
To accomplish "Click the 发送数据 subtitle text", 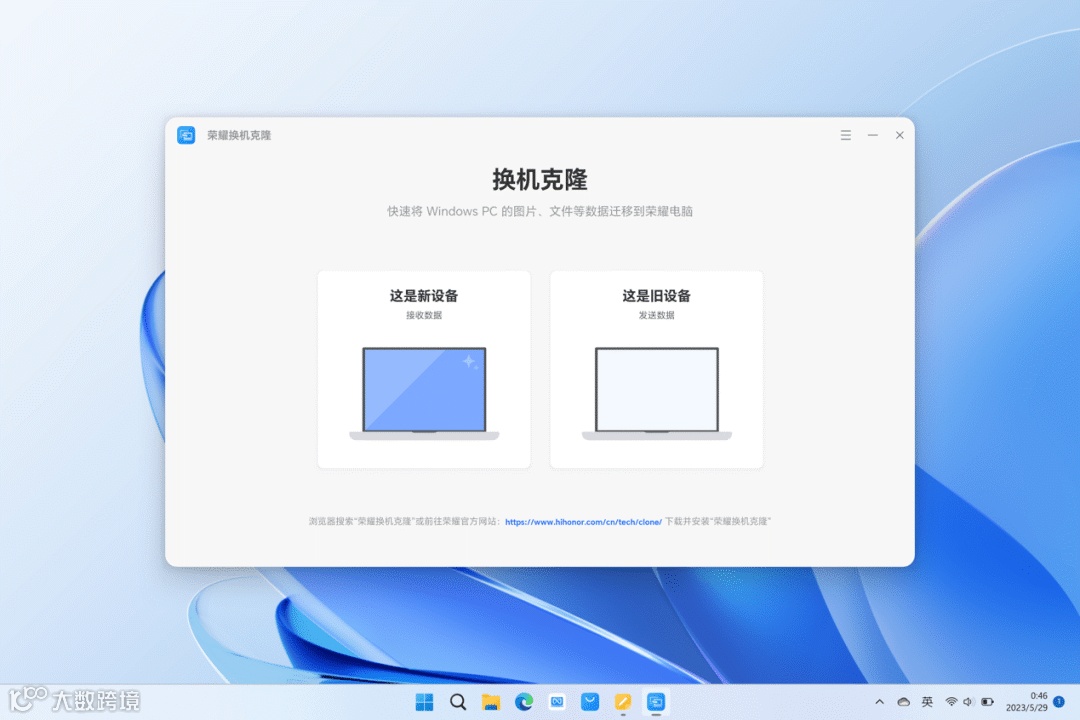I will 656,316.
